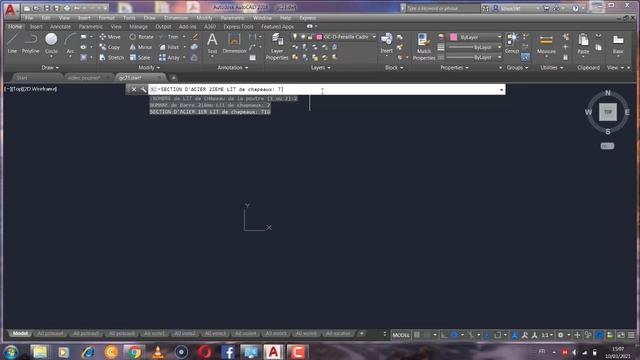Click the viewport label Top 2D Wireframe
Viewport: 640px width, 360px height.
point(31,89)
